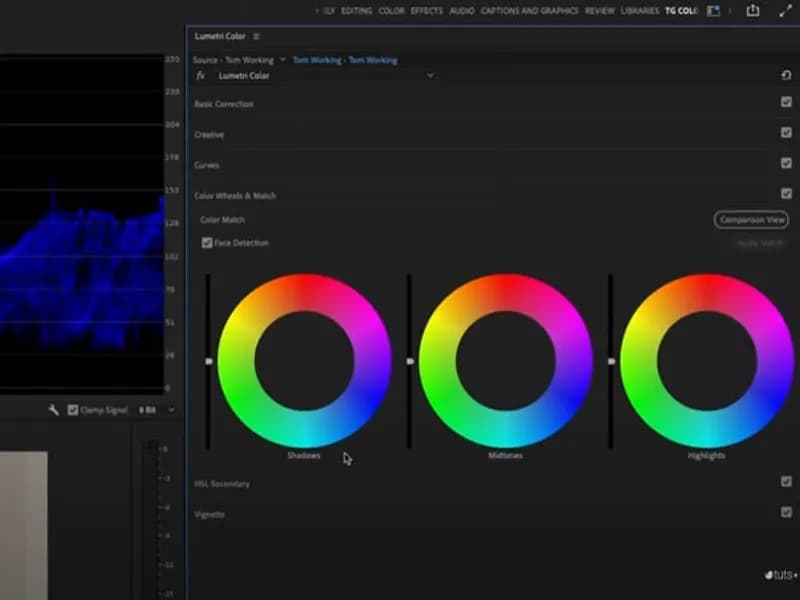Click the Tom Working sequence link
Image resolution: width=800 pixels, height=600 pixels.
(x=345, y=60)
